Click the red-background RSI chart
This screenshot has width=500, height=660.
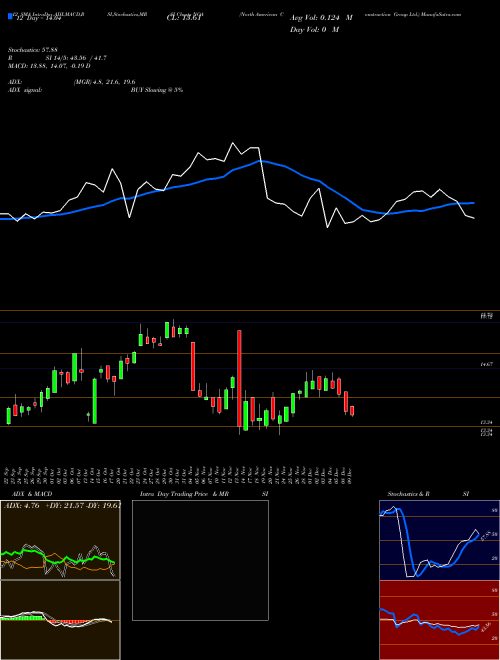[439, 620]
